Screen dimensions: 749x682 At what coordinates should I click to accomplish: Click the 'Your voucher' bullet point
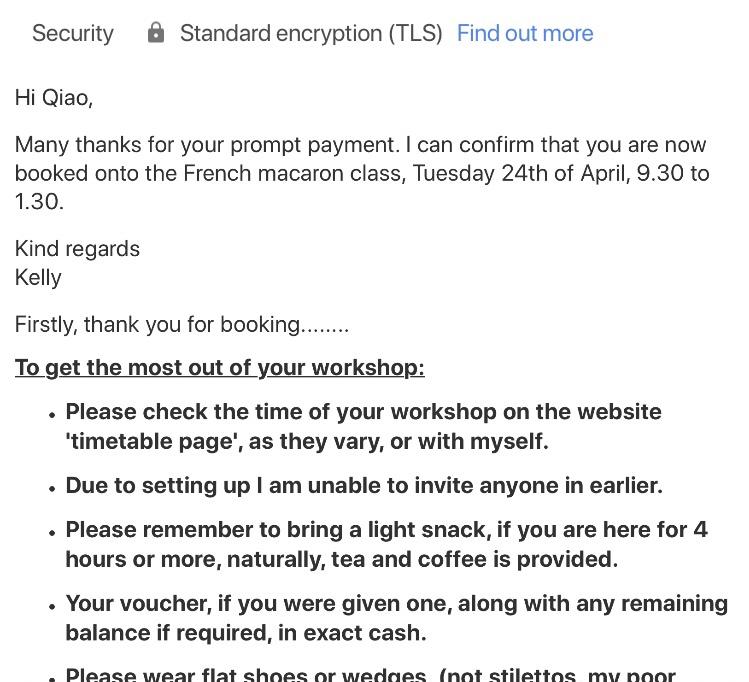[x=396, y=604]
